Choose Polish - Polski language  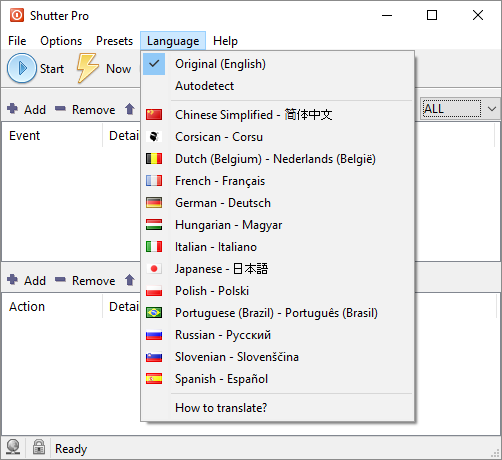[x=277, y=291]
